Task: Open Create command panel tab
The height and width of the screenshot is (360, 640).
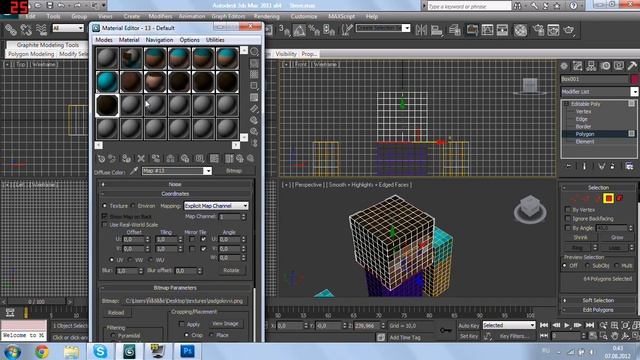Action: 564,66
